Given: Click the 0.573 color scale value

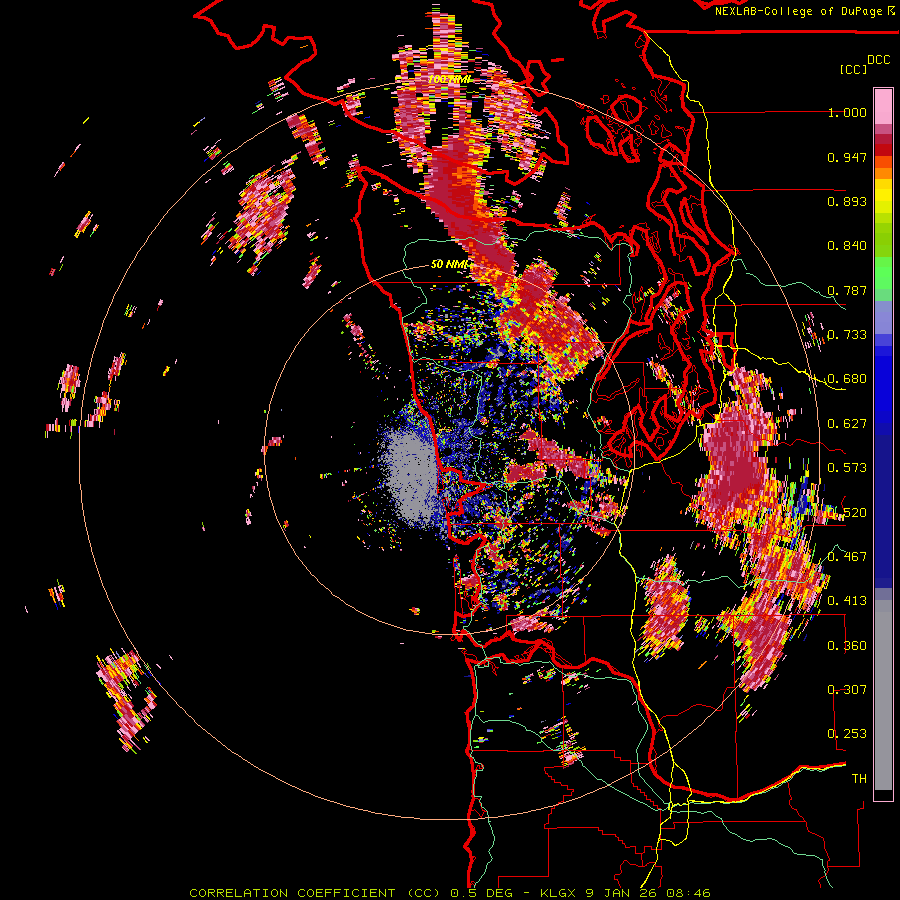Looking at the screenshot, I should point(847,468).
